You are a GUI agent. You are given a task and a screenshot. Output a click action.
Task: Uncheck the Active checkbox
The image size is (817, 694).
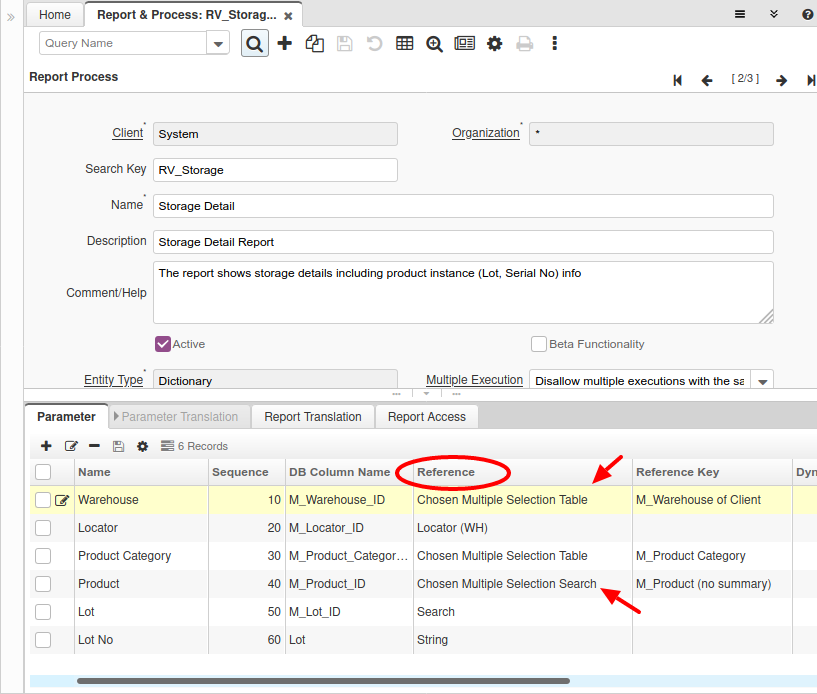(163, 344)
